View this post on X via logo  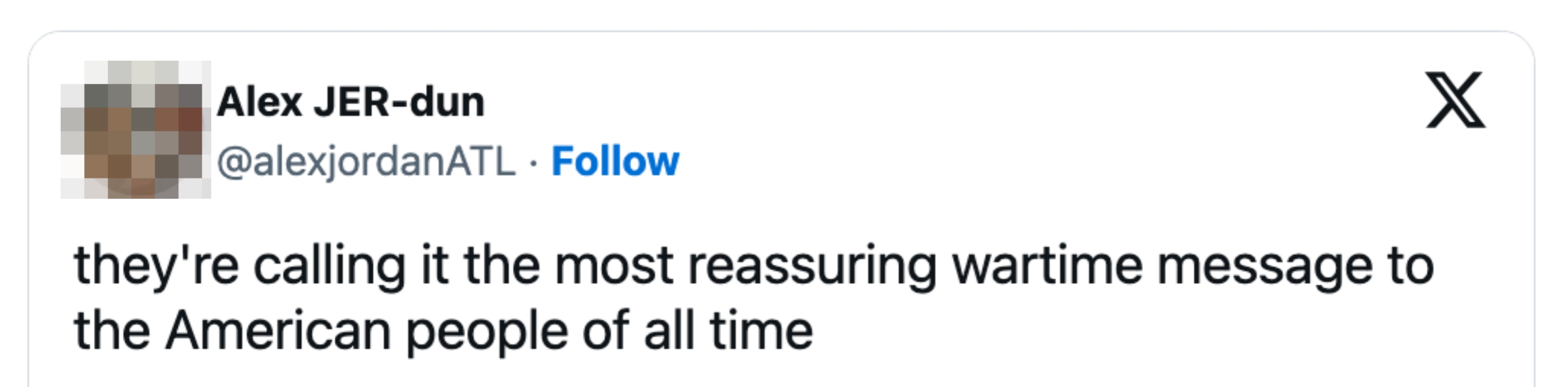tap(1456, 100)
